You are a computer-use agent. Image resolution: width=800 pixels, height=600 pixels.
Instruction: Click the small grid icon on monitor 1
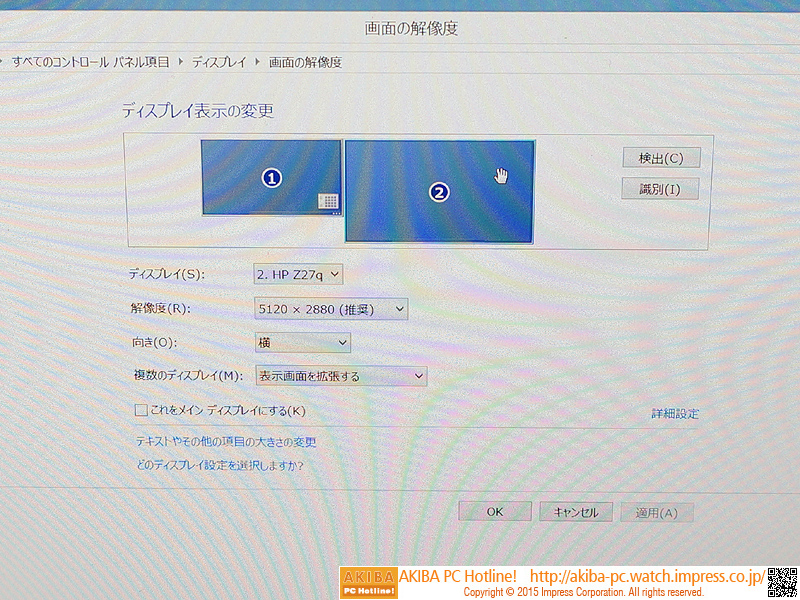coord(328,201)
